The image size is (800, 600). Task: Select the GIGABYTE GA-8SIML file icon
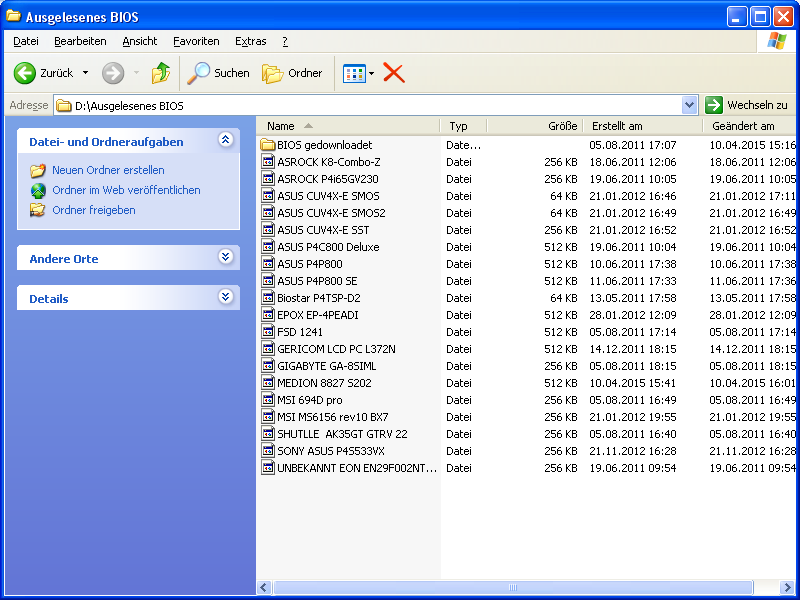(x=268, y=366)
